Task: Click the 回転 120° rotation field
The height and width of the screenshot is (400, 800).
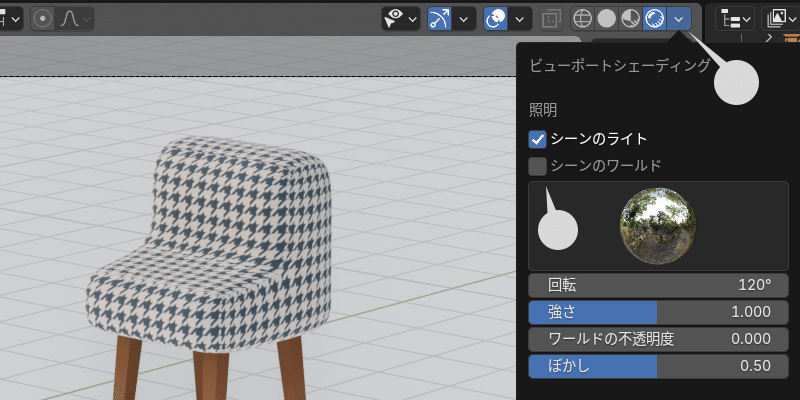Action: point(658,285)
